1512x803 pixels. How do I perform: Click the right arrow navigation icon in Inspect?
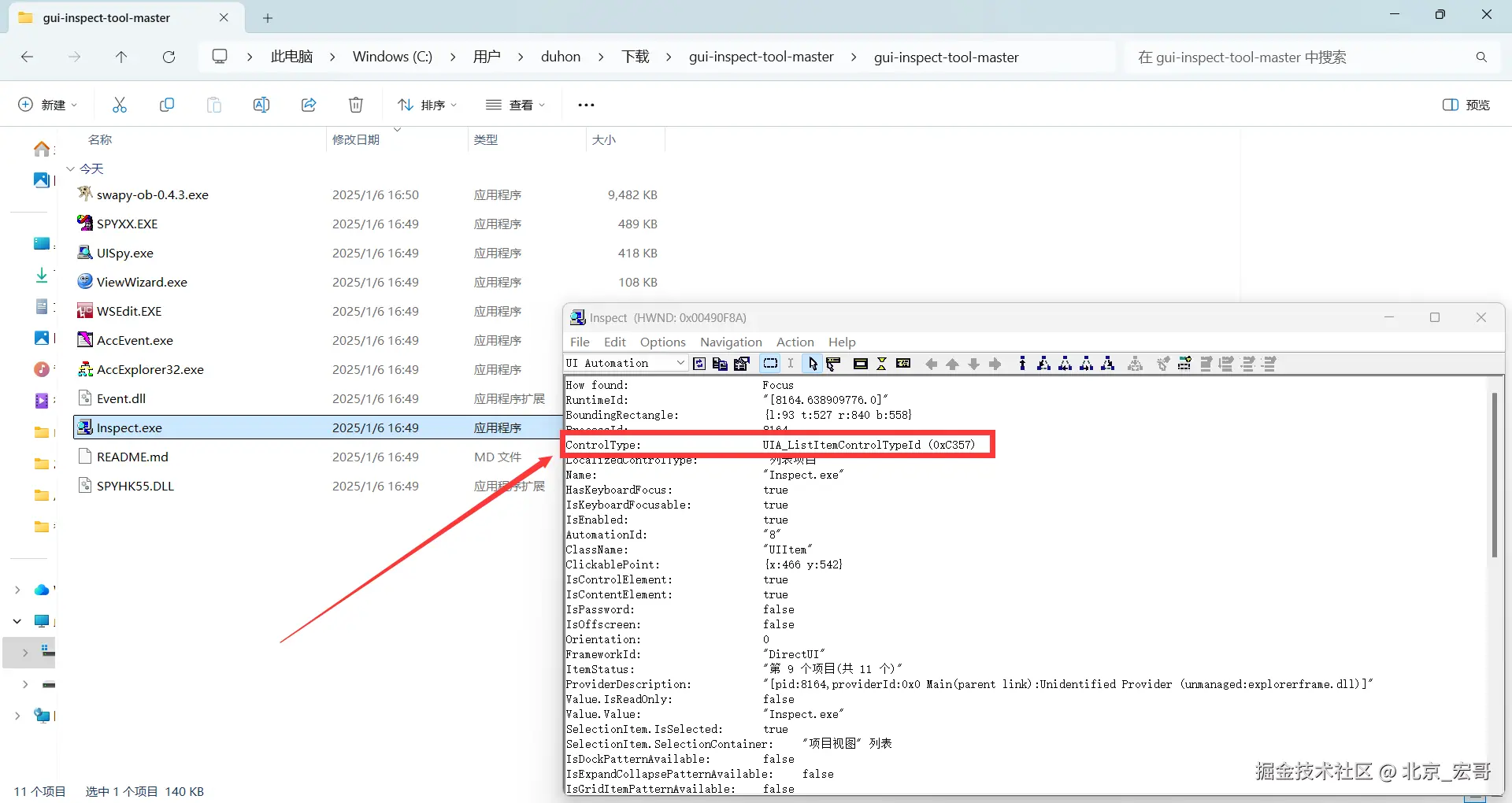[995, 364]
